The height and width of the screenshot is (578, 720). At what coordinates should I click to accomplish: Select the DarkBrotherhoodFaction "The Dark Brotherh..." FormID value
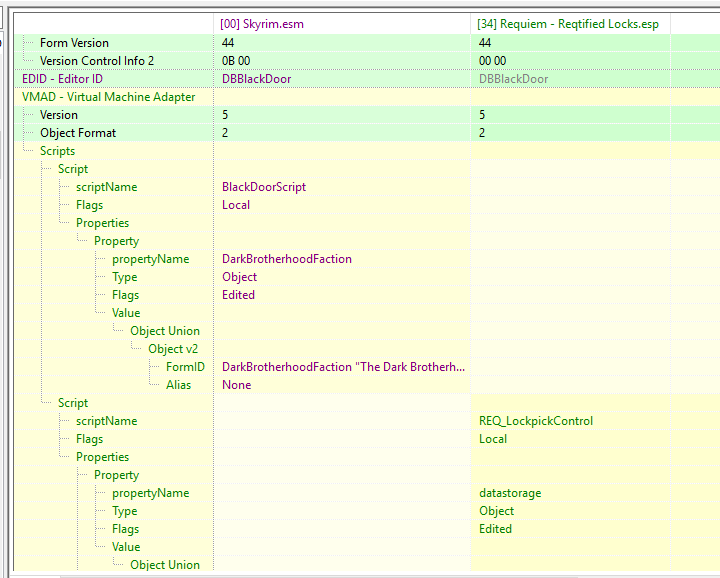coord(343,367)
